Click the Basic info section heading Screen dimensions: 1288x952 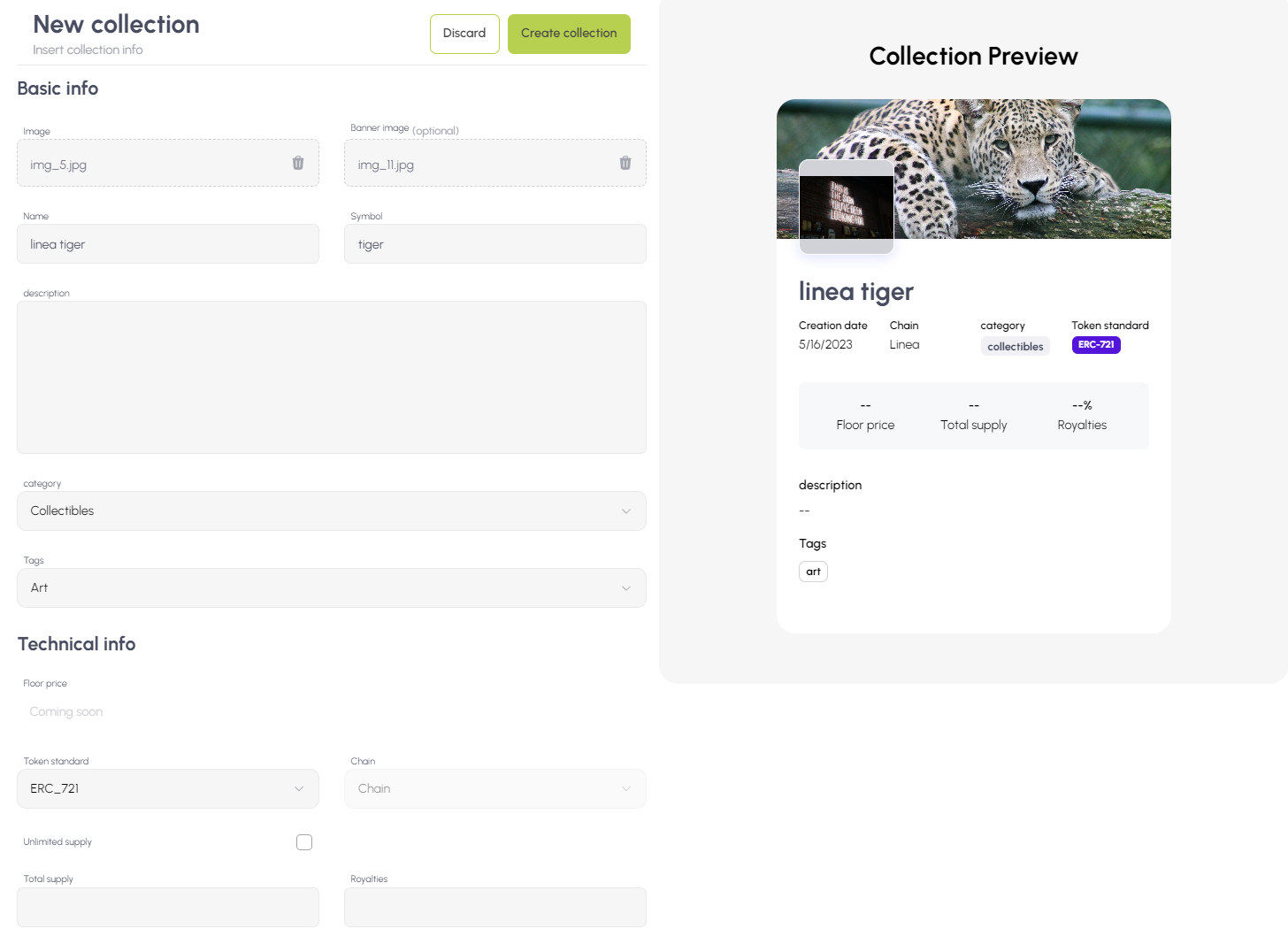(x=57, y=88)
